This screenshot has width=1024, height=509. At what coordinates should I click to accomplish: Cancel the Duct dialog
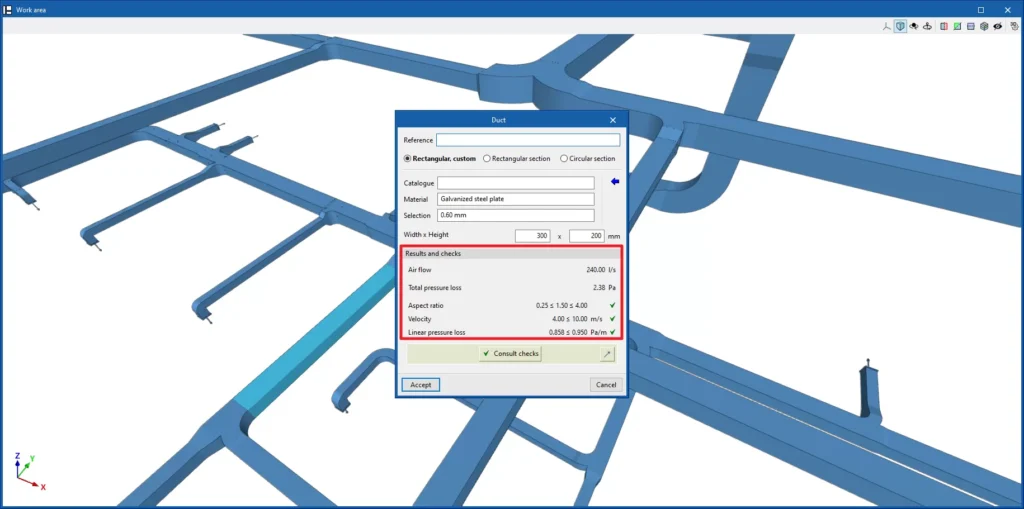[606, 385]
